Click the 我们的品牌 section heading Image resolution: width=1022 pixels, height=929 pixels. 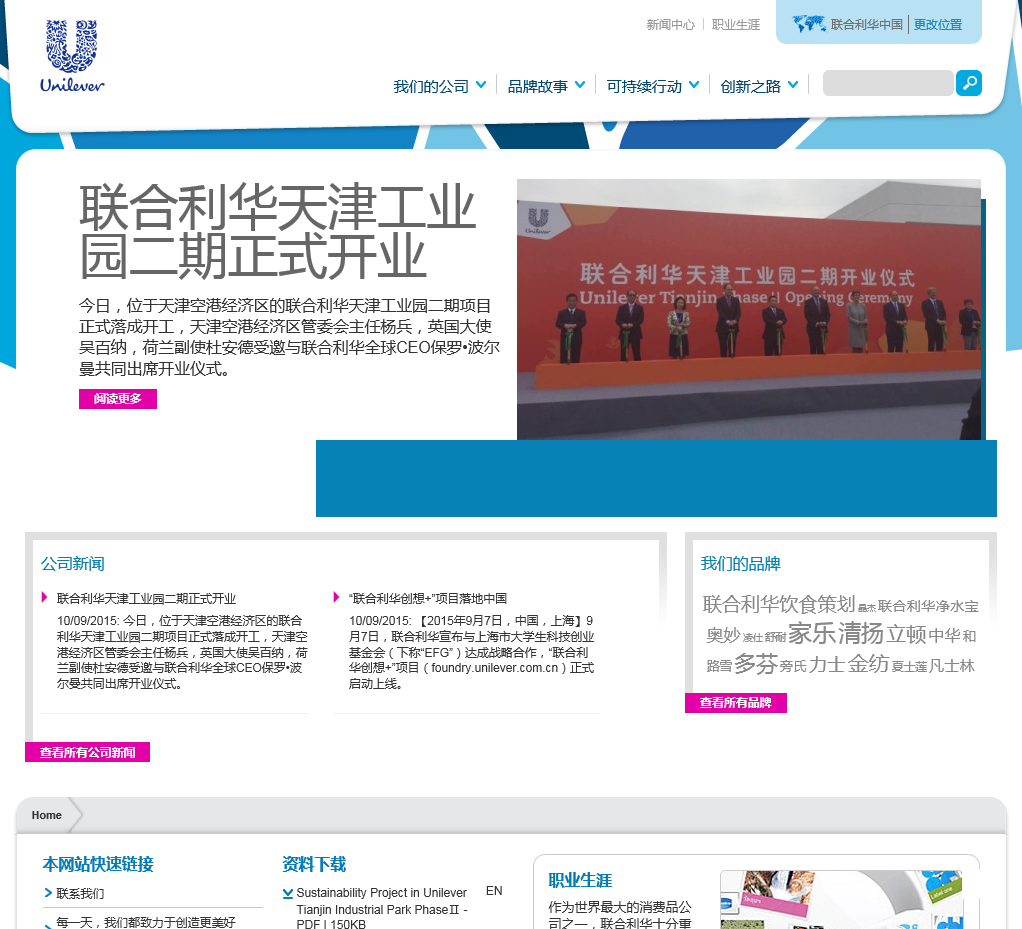pyautogui.click(x=740, y=563)
